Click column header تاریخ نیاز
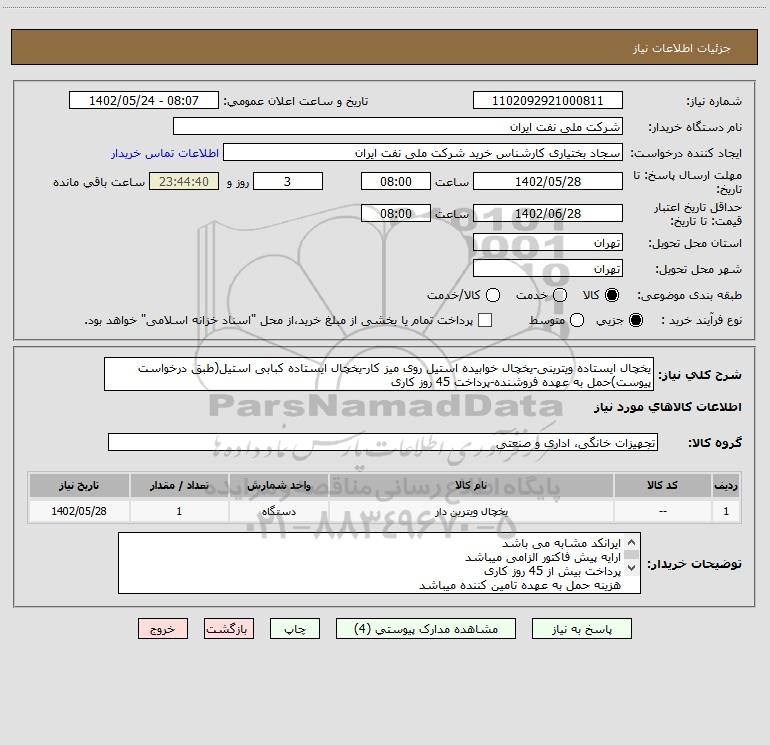 point(79,486)
